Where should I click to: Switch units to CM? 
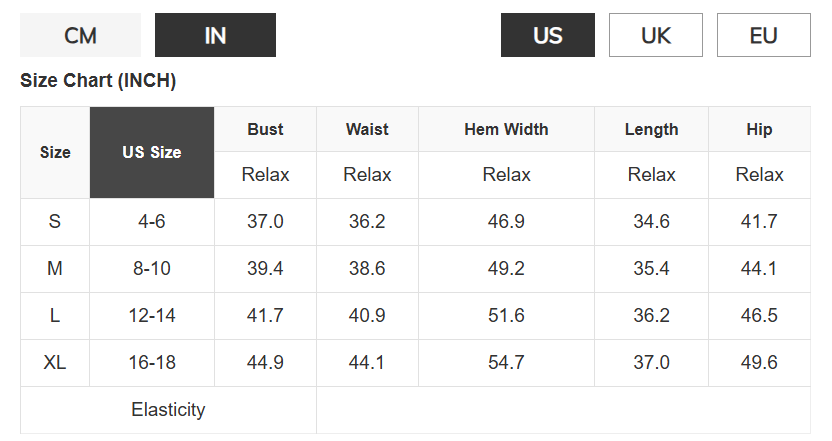point(81,35)
